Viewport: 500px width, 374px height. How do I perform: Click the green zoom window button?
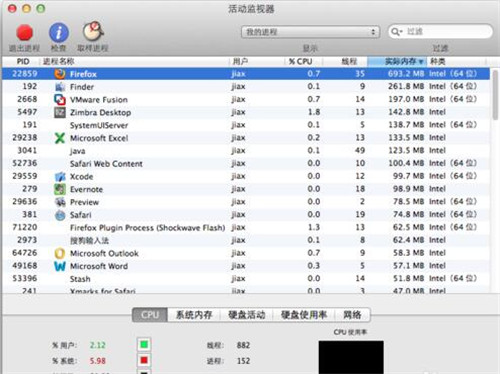click(x=41, y=8)
